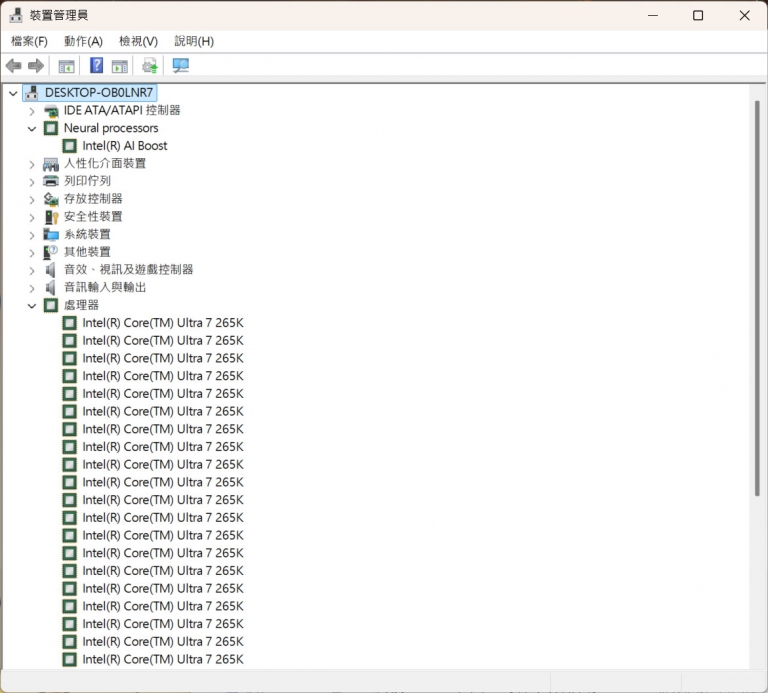Minimize the 裝置管理員 window

point(653,16)
